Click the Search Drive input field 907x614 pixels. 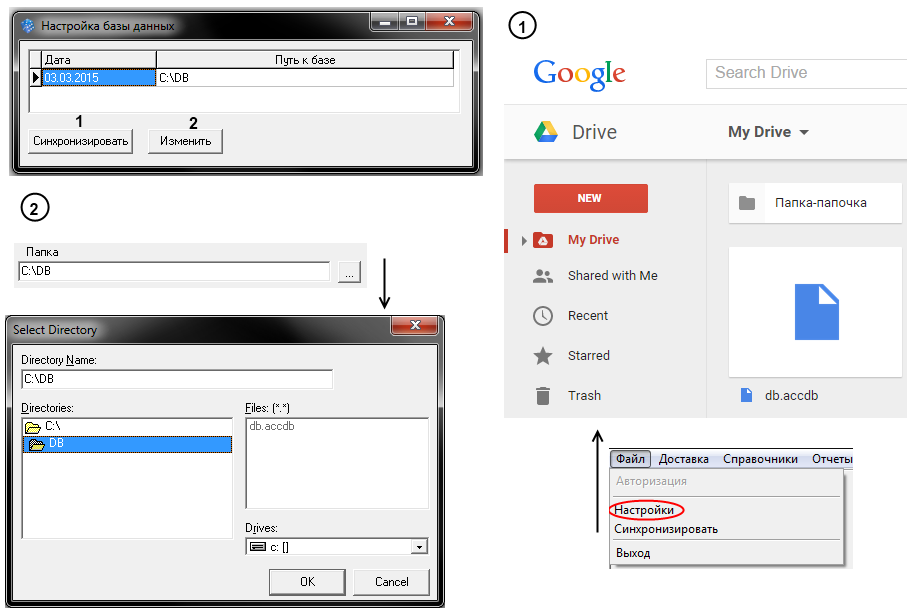pyautogui.click(x=806, y=73)
